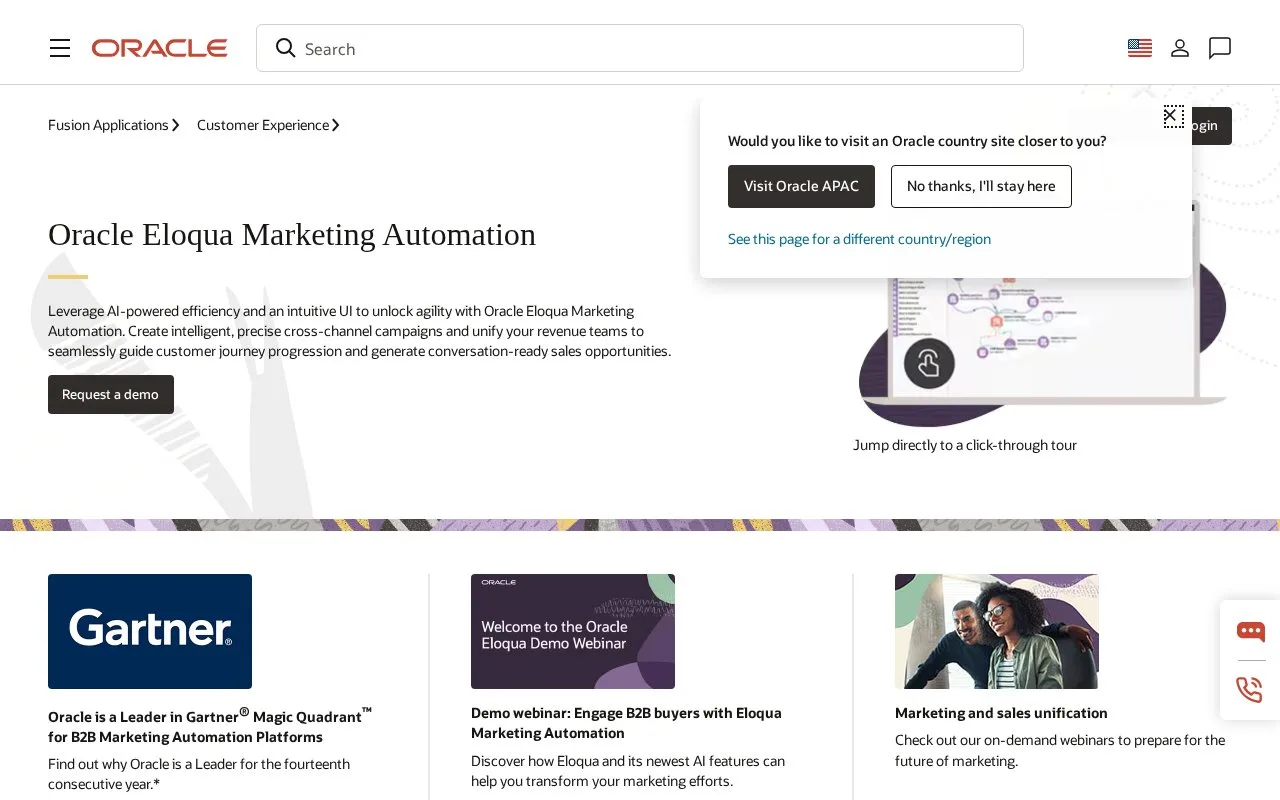The height and width of the screenshot is (800, 1280).
Task: Click the Oracle logo
Action: point(160,48)
